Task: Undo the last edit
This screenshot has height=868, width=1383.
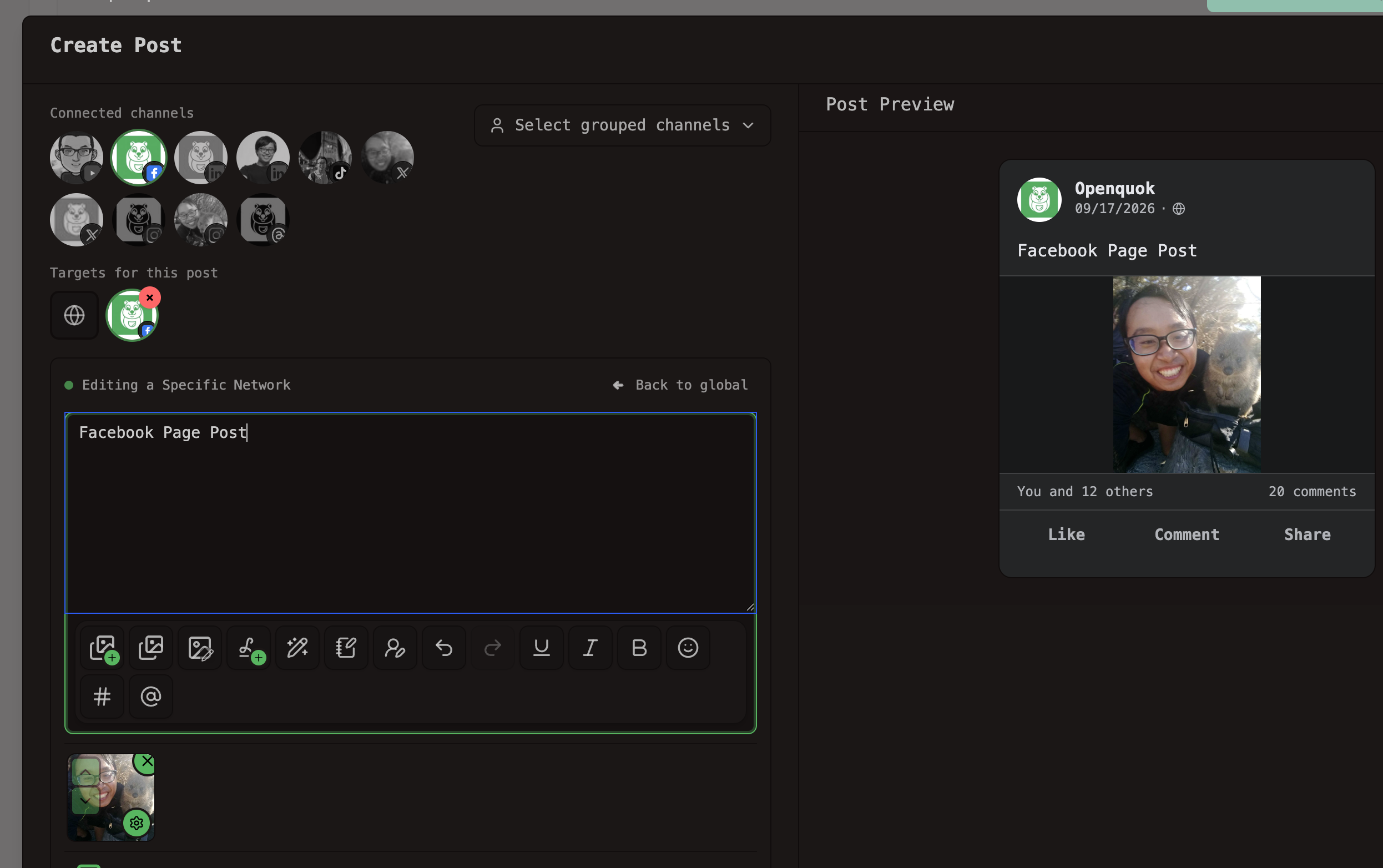Action: point(444,648)
